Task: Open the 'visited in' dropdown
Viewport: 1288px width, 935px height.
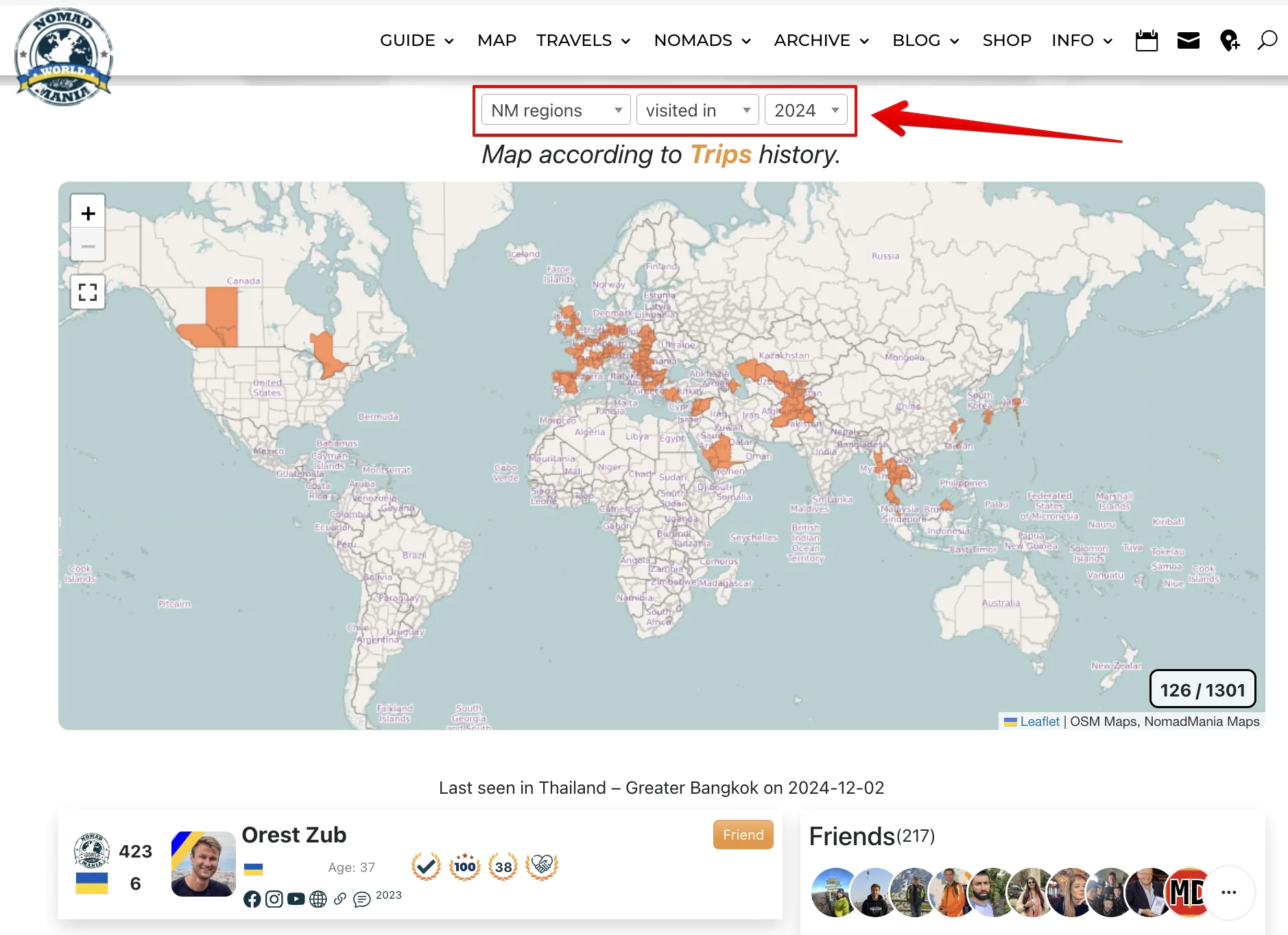Action: (697, 110)
